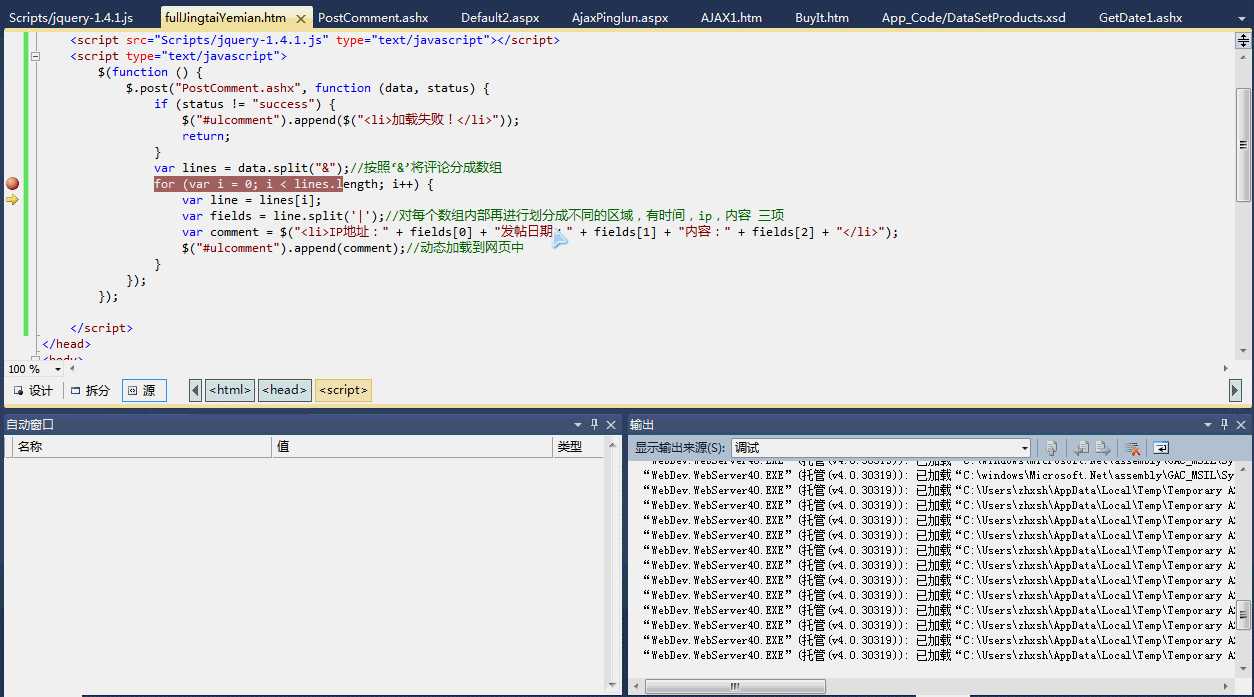Switch to Source (源) view

coord(144,390)
